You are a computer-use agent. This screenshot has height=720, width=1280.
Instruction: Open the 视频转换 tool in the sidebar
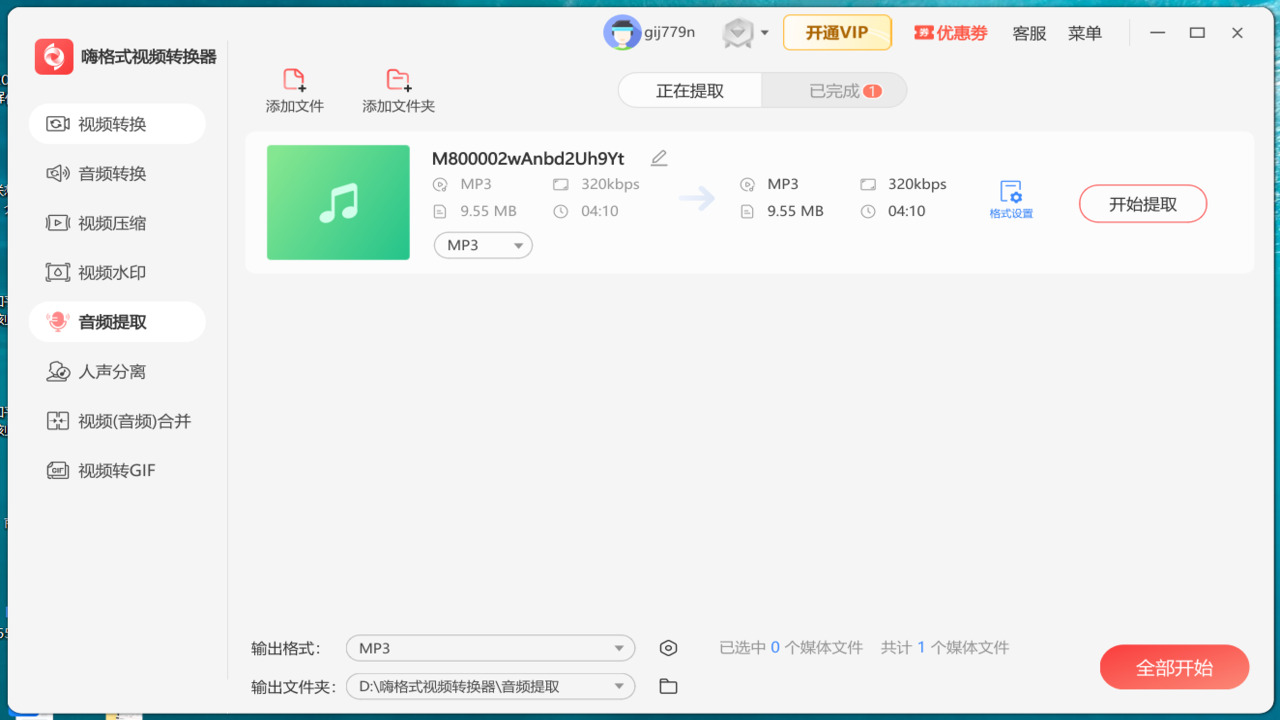point(117,123)
